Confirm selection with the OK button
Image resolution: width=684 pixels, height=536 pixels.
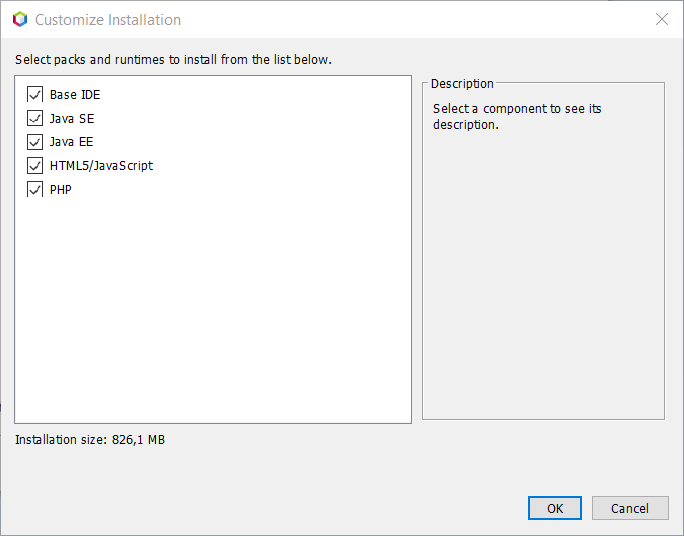pyautogui.click(x=555, y=508)
